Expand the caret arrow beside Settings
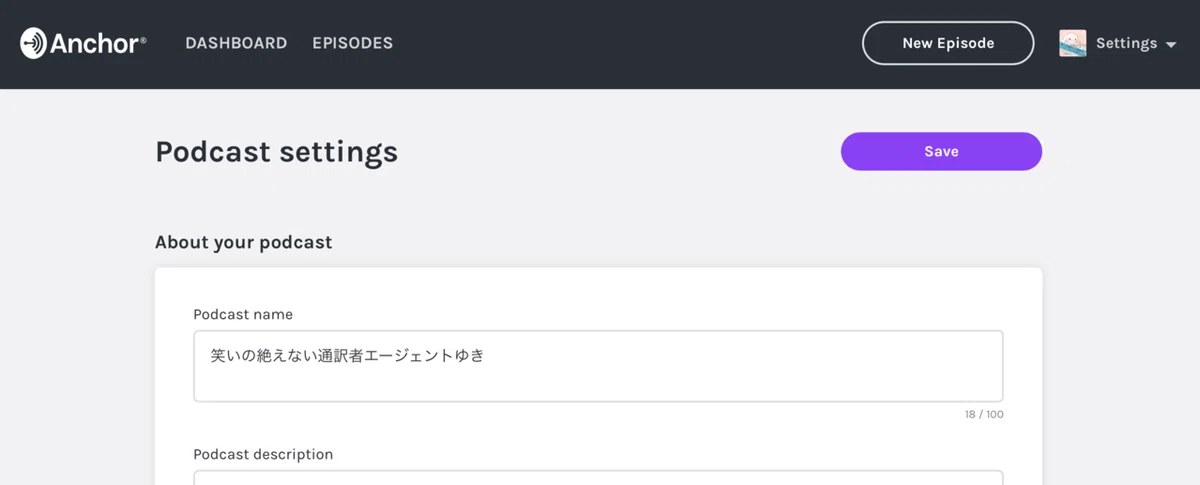 pos(1171,45)
